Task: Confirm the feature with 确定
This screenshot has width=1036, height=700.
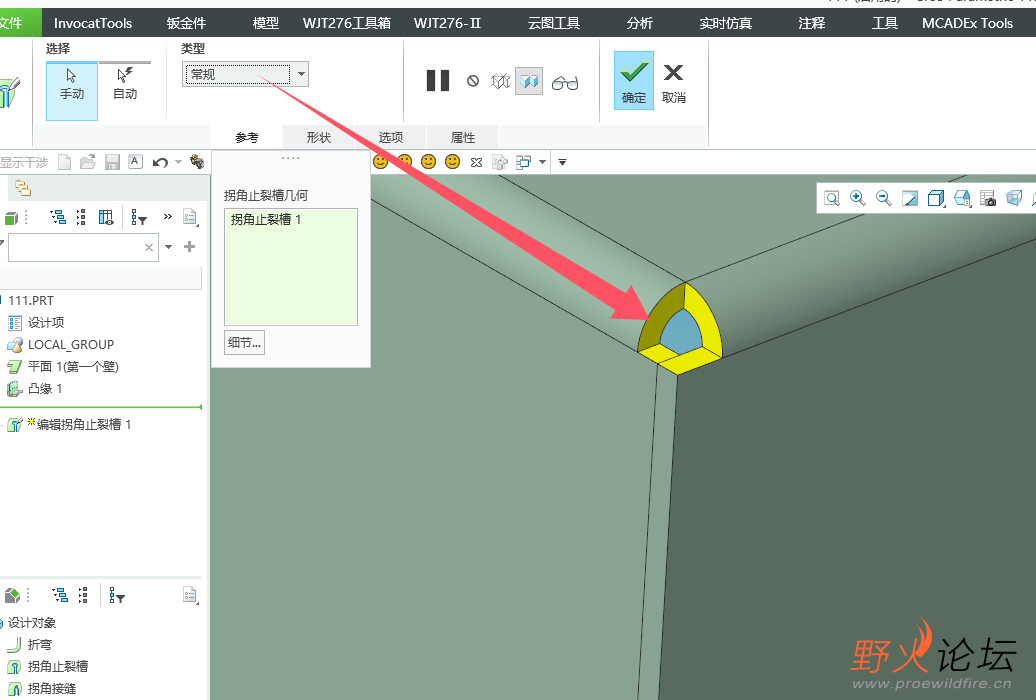Action: [x=634, y=81]
